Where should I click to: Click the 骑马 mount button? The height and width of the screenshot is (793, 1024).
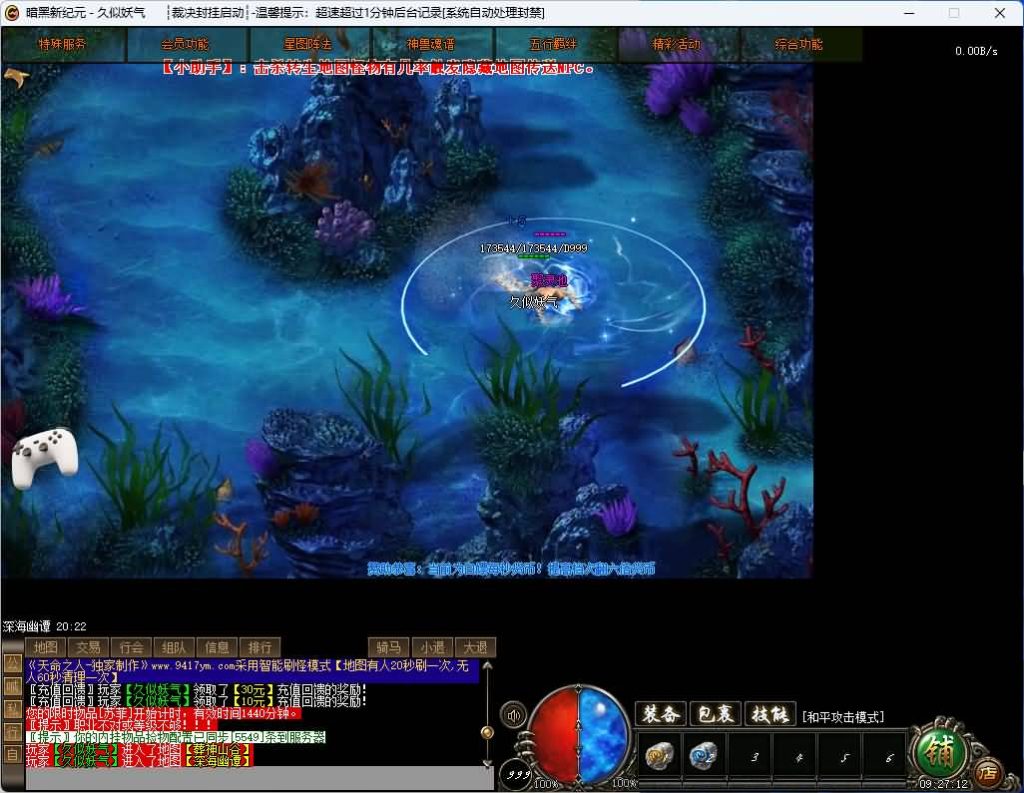click(x=389, y=647)
